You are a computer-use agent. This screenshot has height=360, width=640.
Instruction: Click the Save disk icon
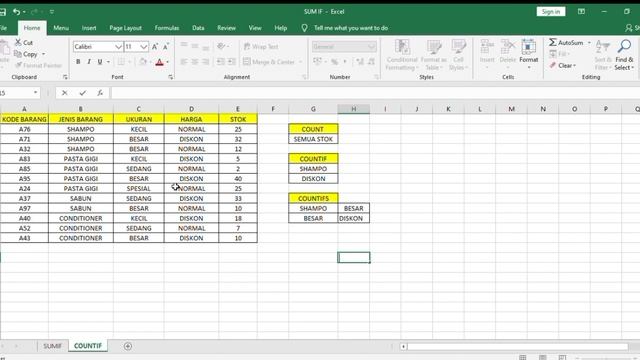[2, 12]
